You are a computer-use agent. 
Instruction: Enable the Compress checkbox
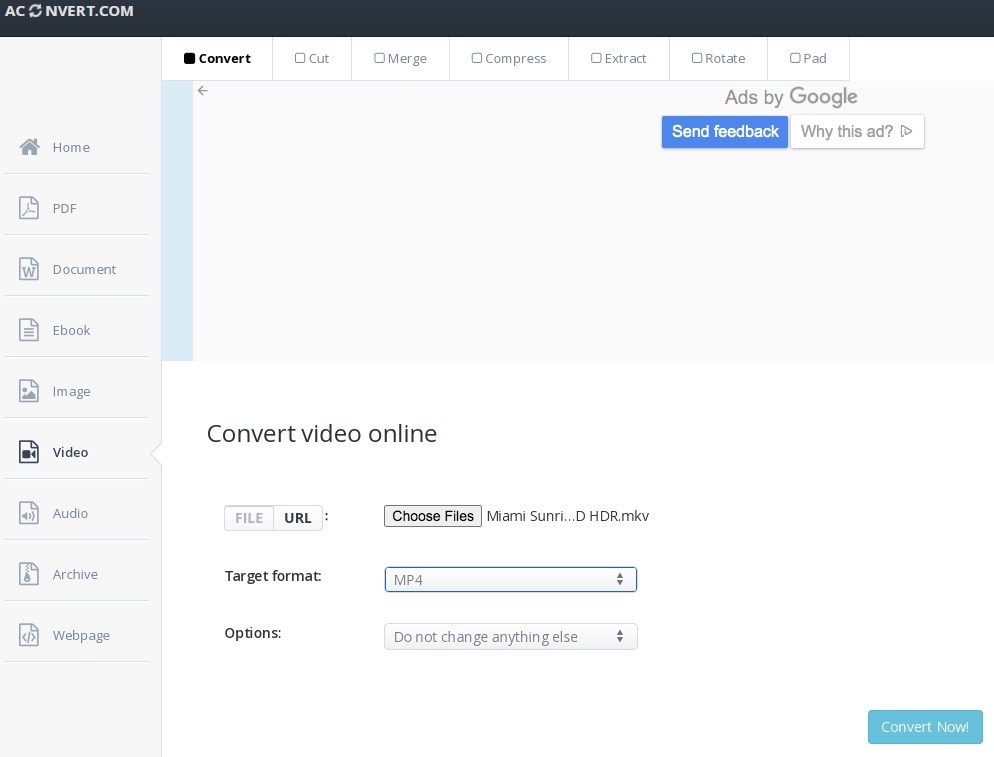tap(477, 58)
